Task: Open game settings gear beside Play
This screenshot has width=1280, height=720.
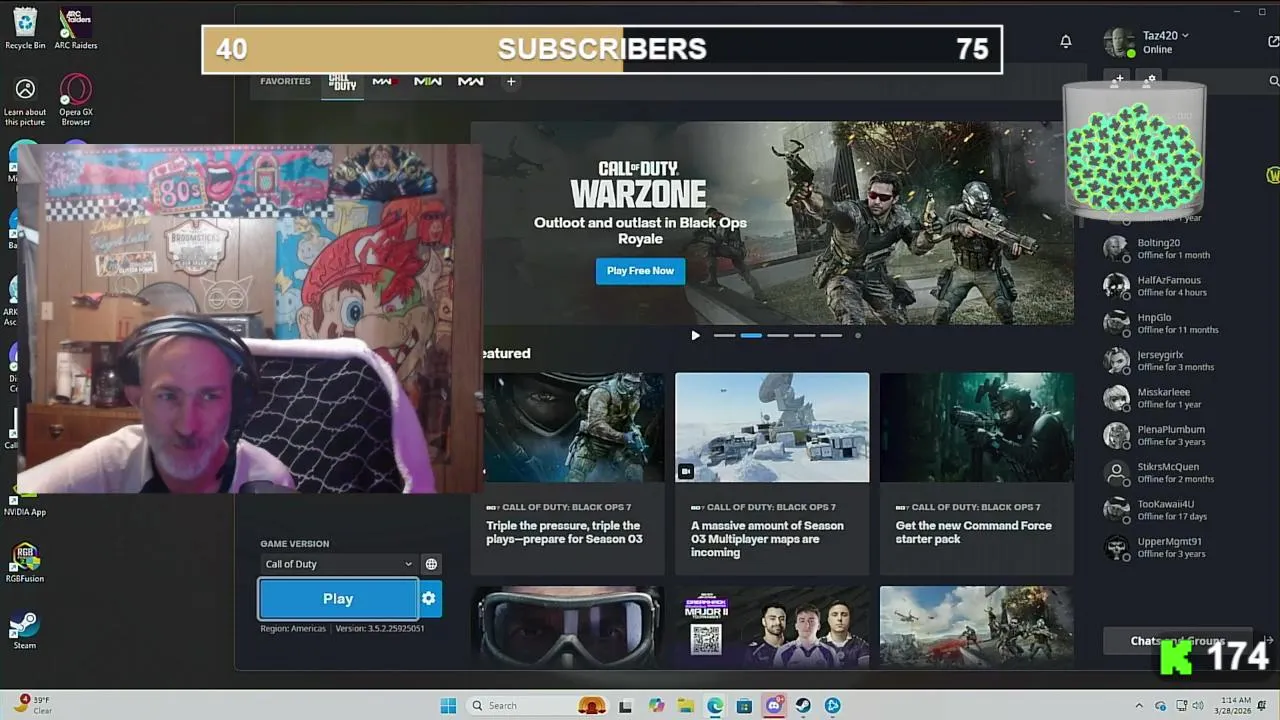Action: pyautogui.click(x=429, y=599)
